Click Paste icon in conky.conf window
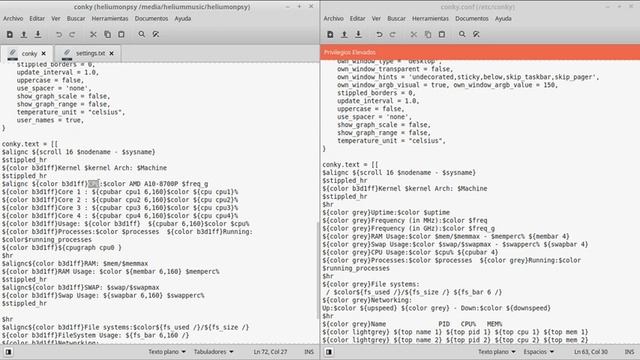This screenshot has width=640, height=360. [x=442, y=35]
